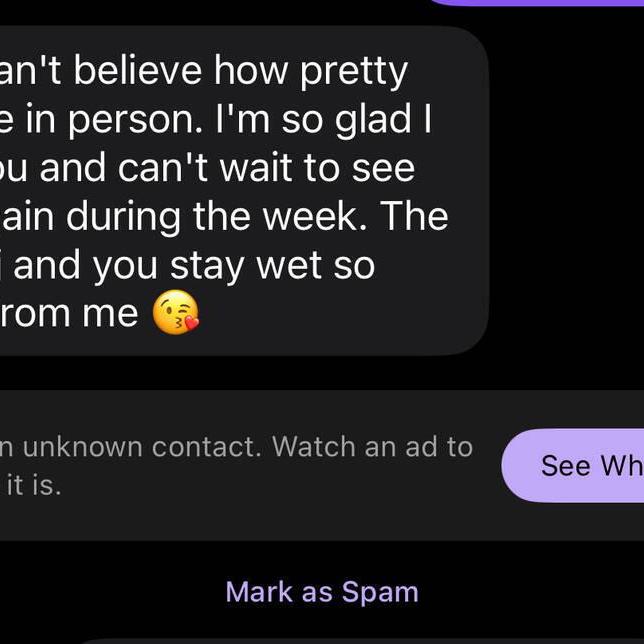Select the received gray message bubble
This screenshot has width=644, height=644.
click(x=244, y=191)
